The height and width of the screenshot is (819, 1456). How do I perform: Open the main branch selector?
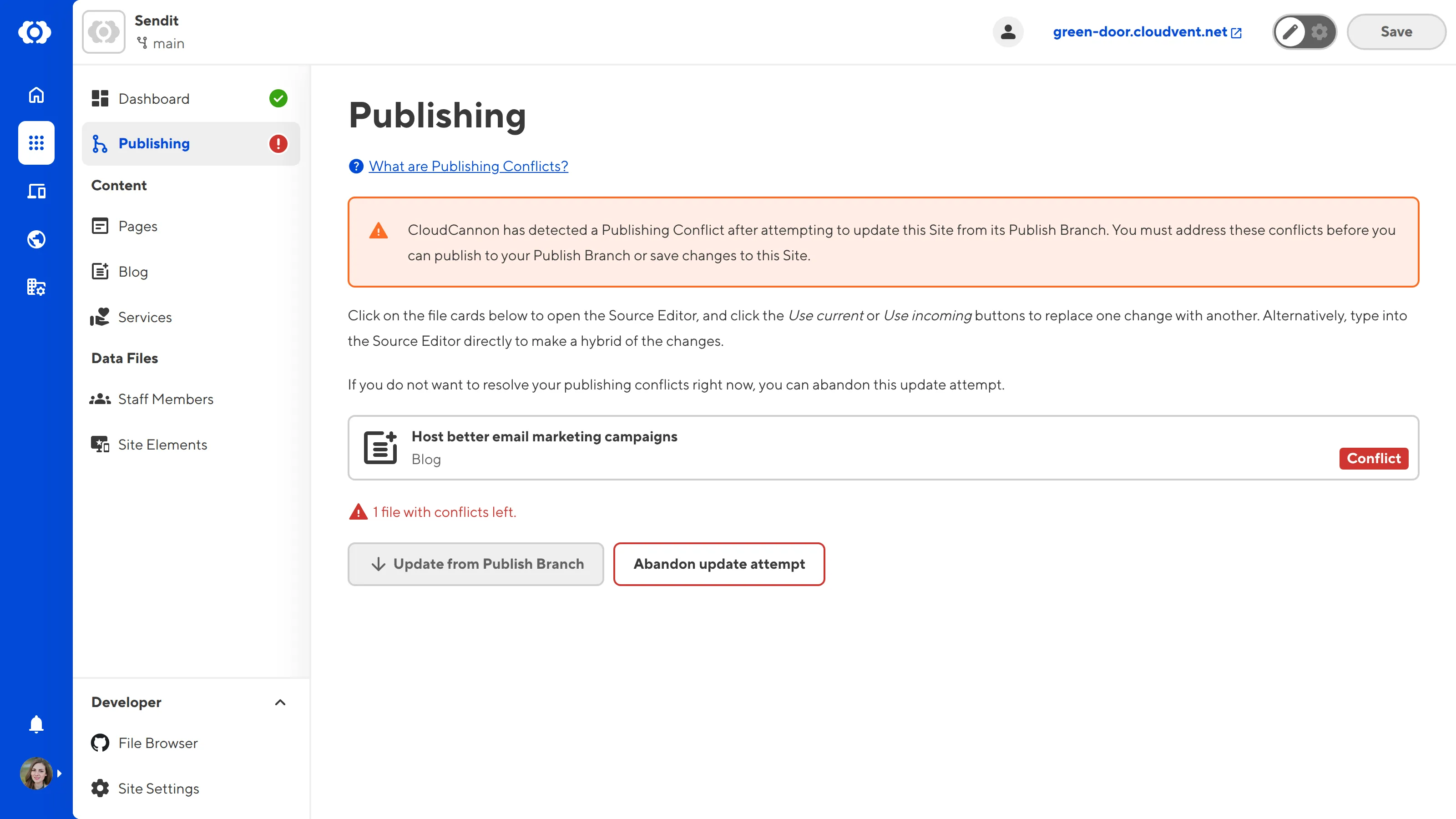[161, 44]
